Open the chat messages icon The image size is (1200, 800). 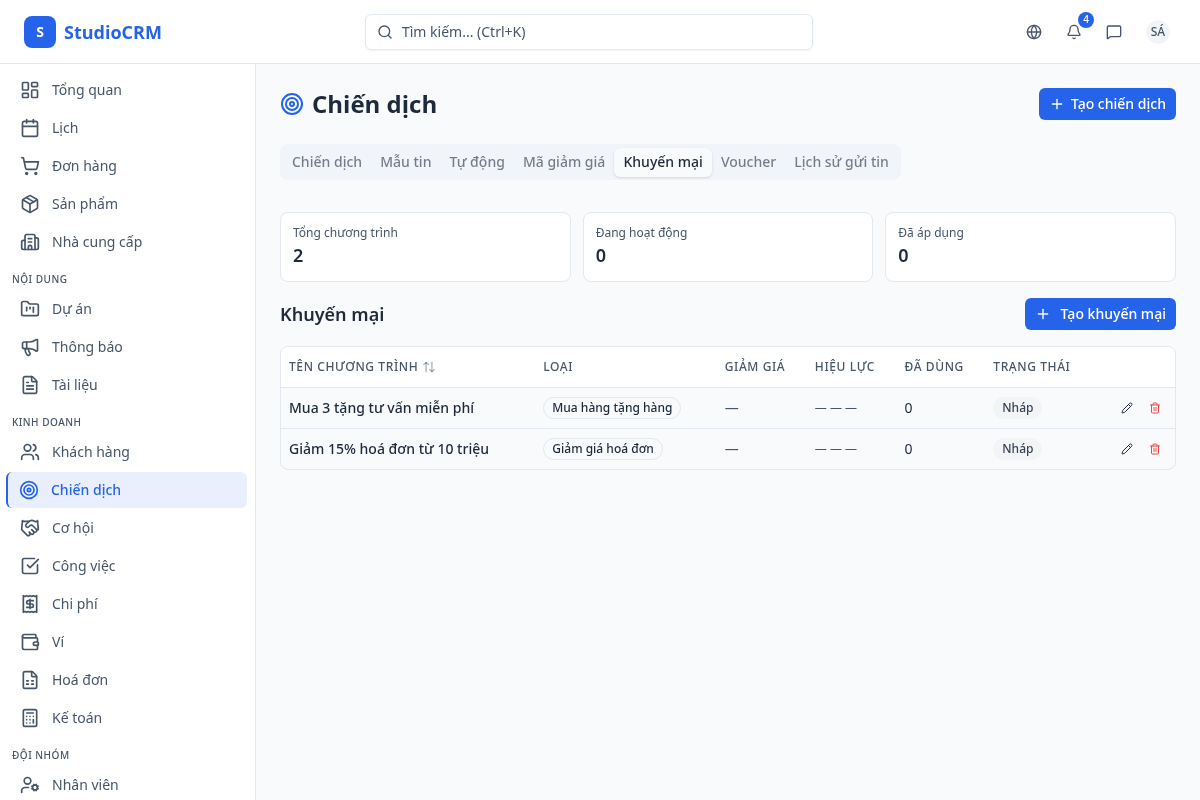click(x=1114, y=32)
